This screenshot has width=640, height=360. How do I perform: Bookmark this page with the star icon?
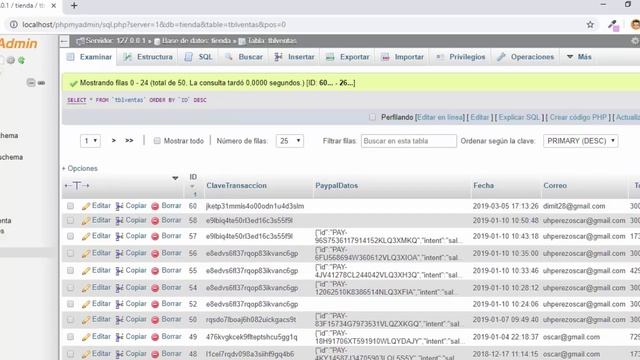(x=590, y=24)
